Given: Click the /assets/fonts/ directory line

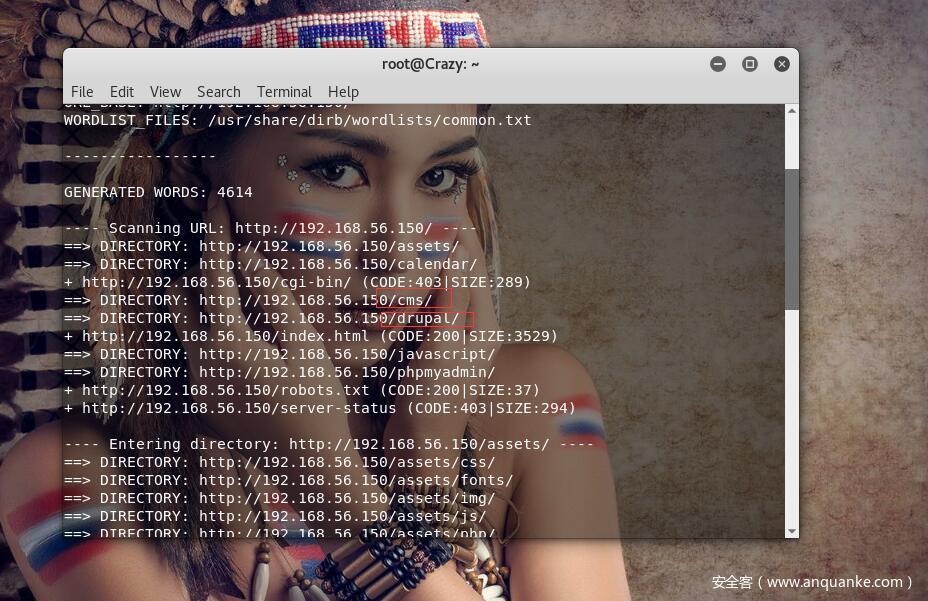Looking at the screenshot, I should tap(288, 480).
